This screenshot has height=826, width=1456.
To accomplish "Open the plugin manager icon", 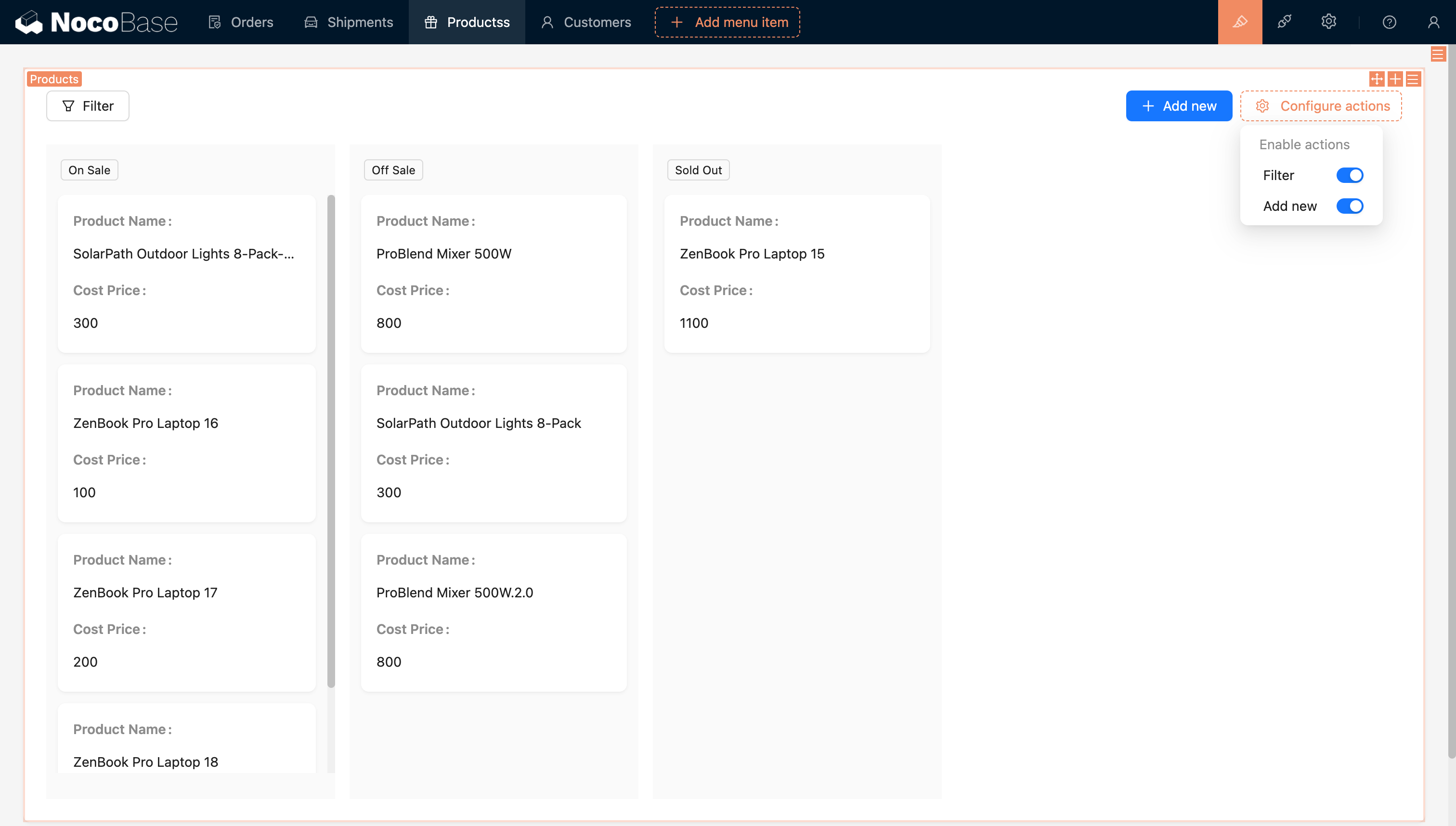I will 1285,22.
